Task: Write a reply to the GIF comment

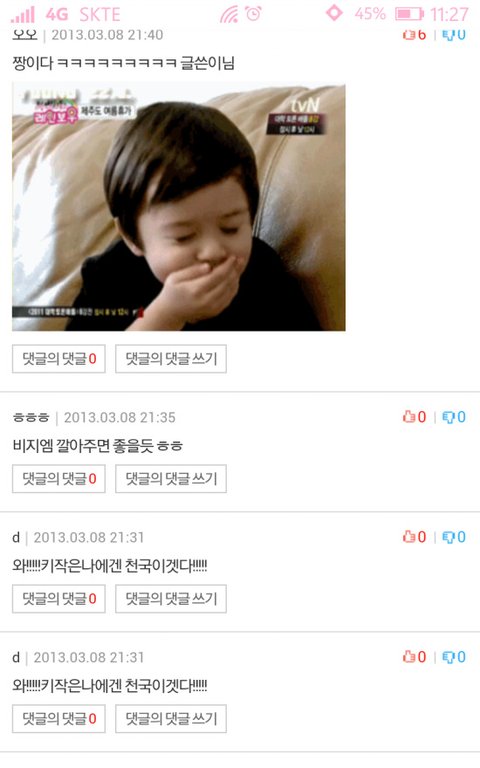Action: pos(171,359)
